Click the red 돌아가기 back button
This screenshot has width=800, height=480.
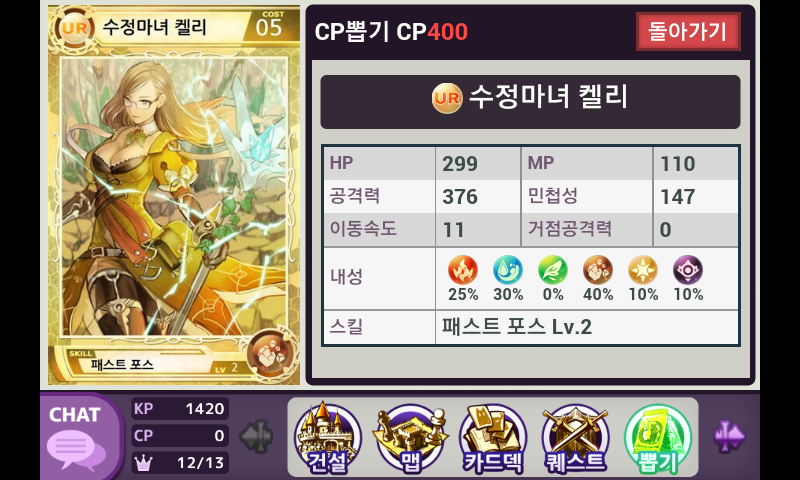688,32
